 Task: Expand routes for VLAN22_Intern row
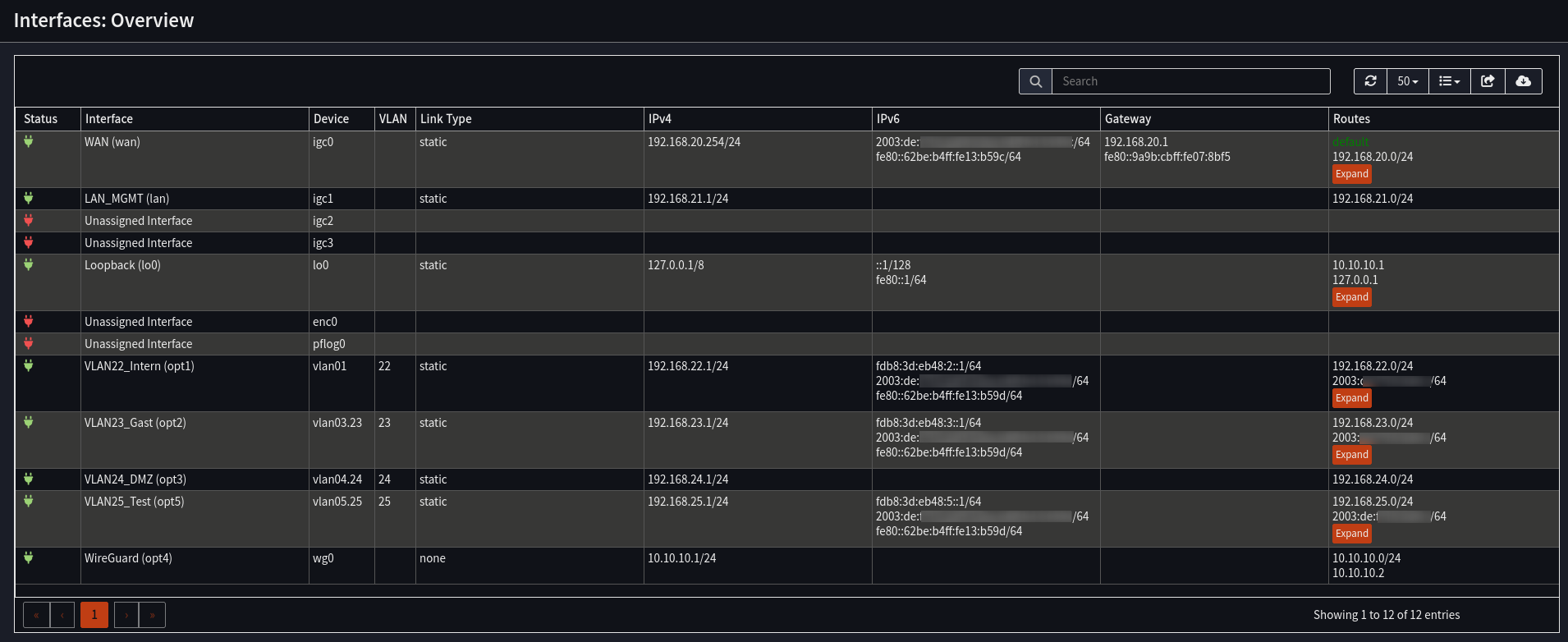tap(1352, 398)
